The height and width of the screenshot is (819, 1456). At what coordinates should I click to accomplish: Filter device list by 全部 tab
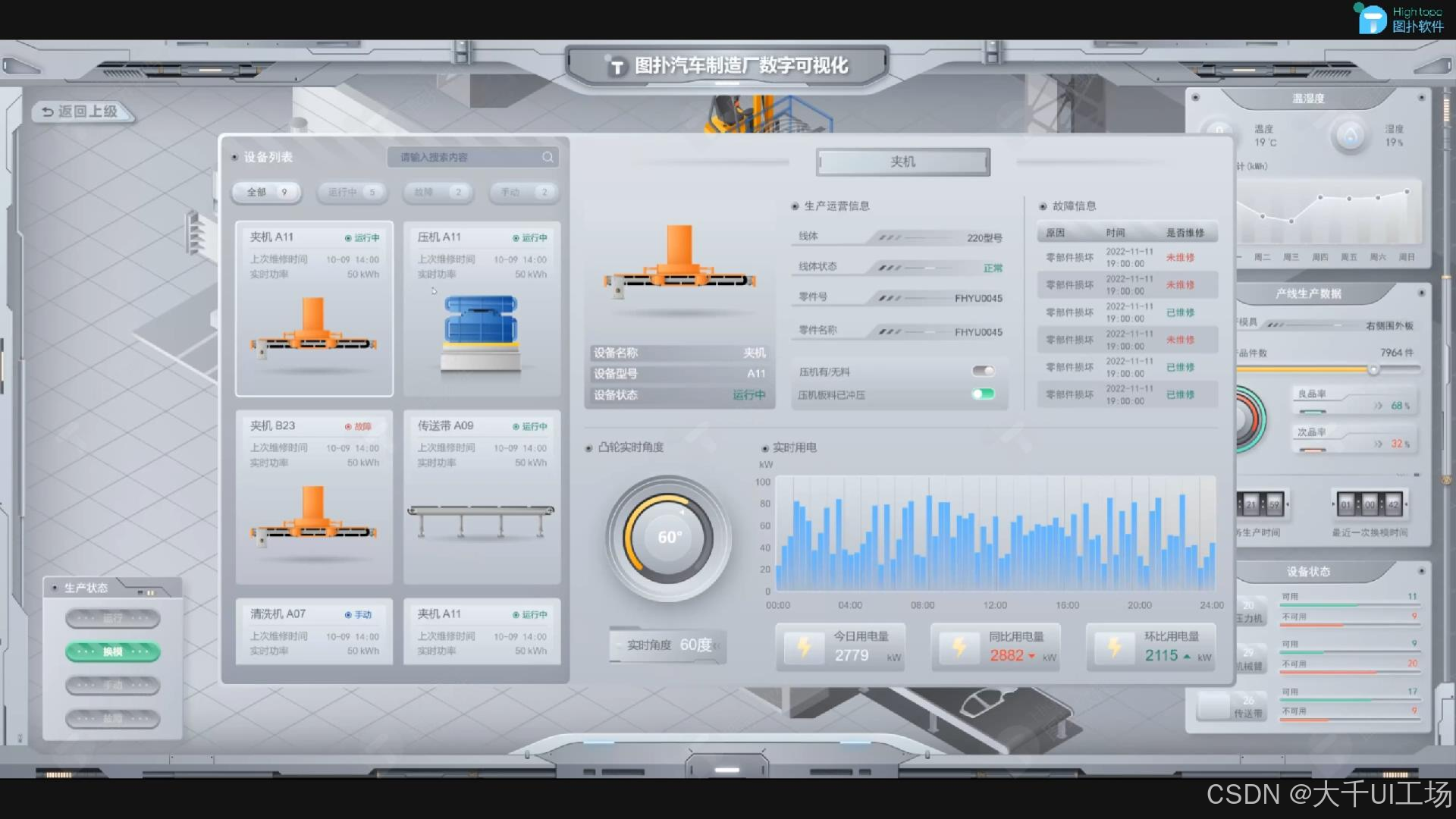point(267,192)
